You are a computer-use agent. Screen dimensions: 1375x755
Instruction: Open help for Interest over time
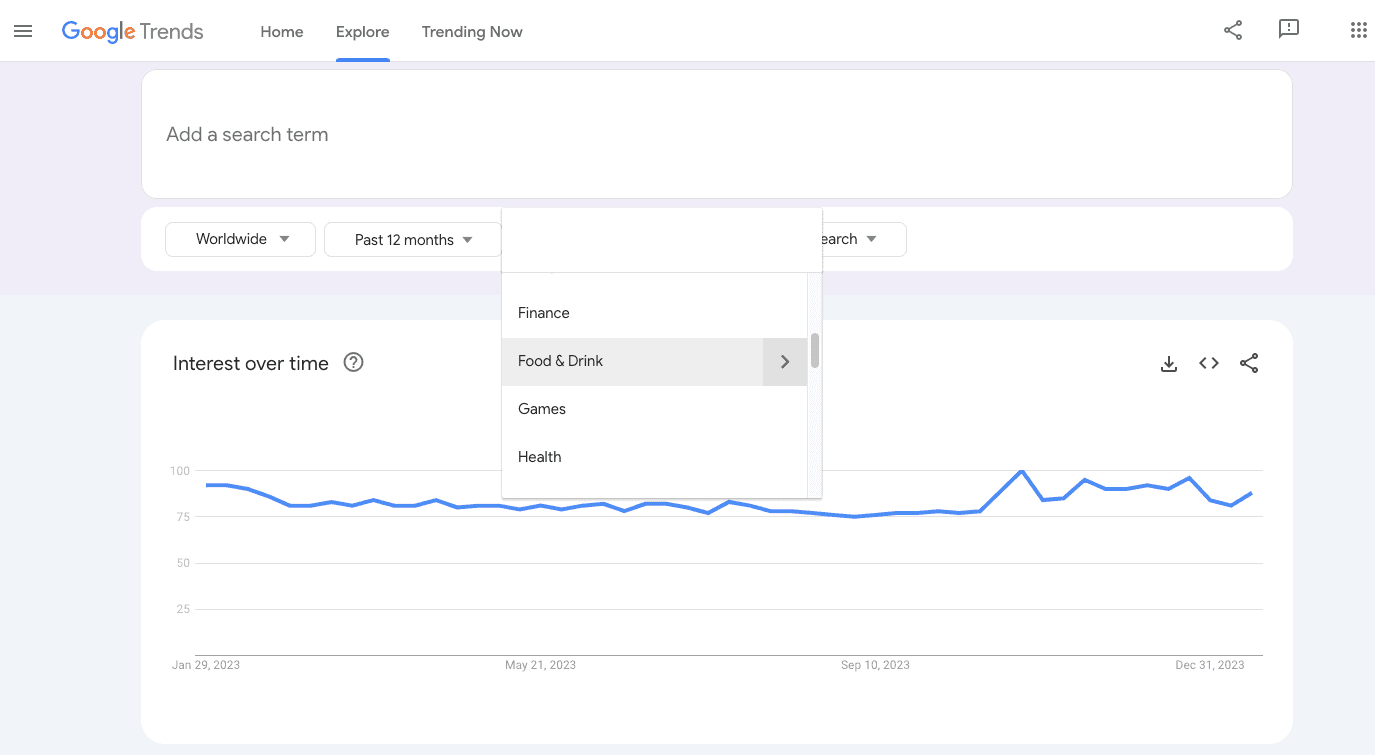tap(353, 363)
